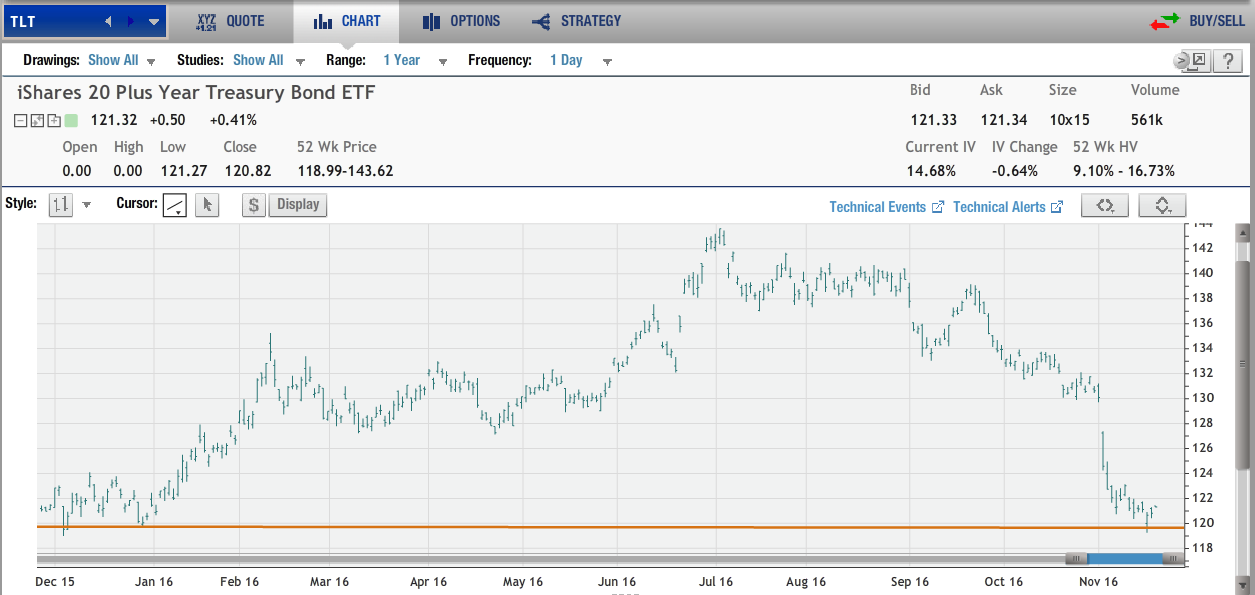Click the Low value 121.27
The image size is (1255, 595).
[x=182, y=171]
